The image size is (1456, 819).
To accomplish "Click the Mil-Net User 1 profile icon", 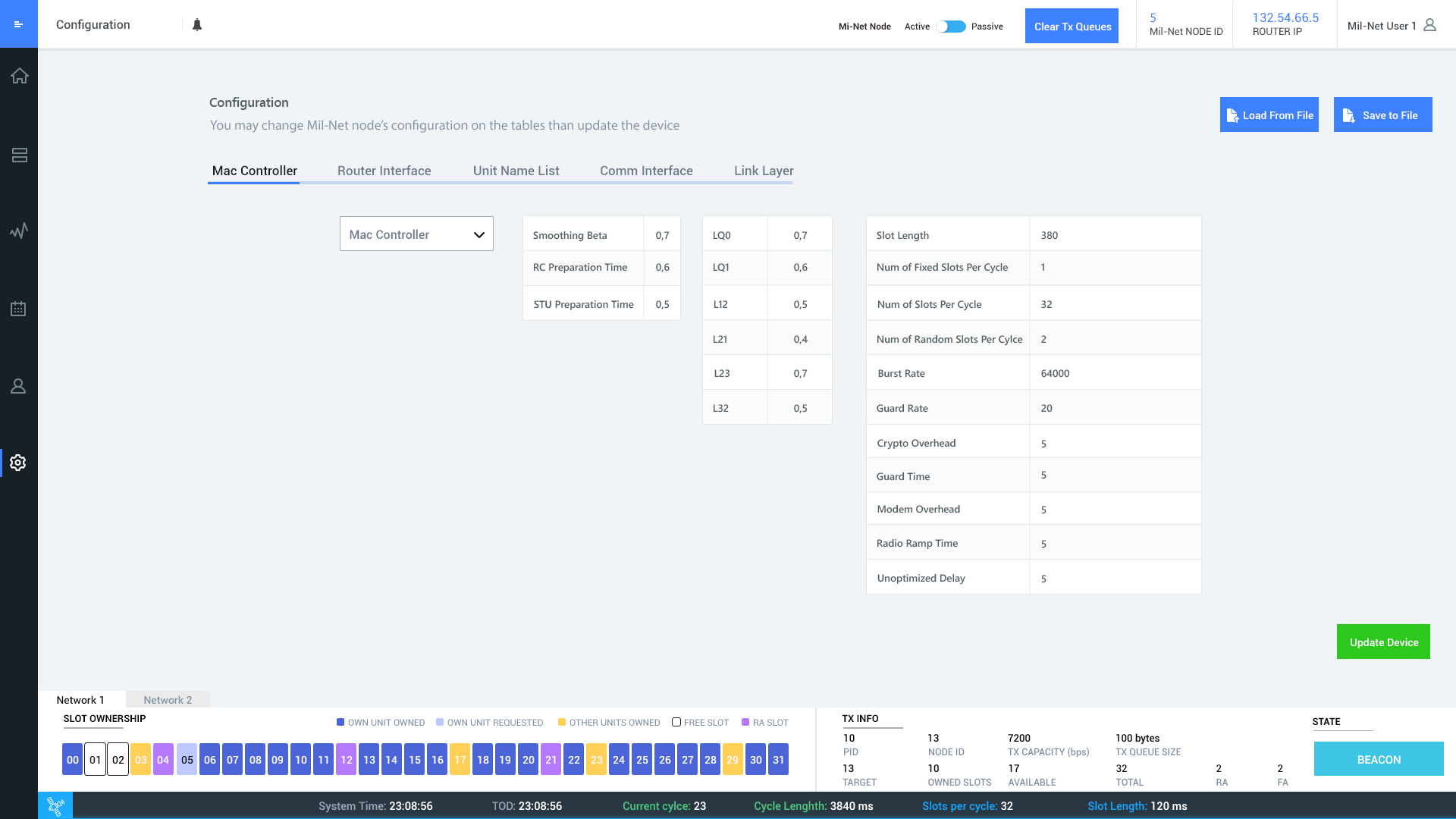I will pos(1429,25).
